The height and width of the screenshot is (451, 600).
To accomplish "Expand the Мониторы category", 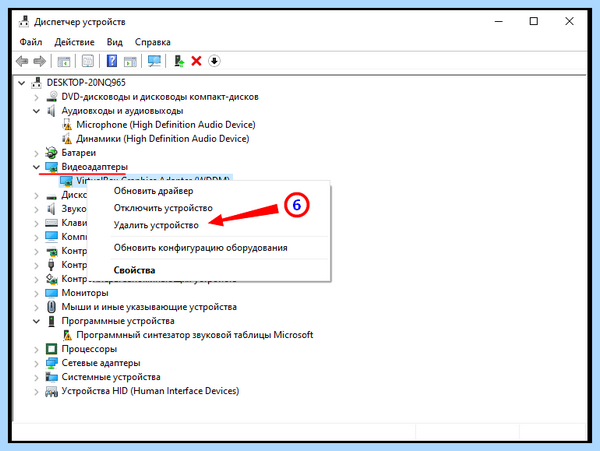I will 36,294.
